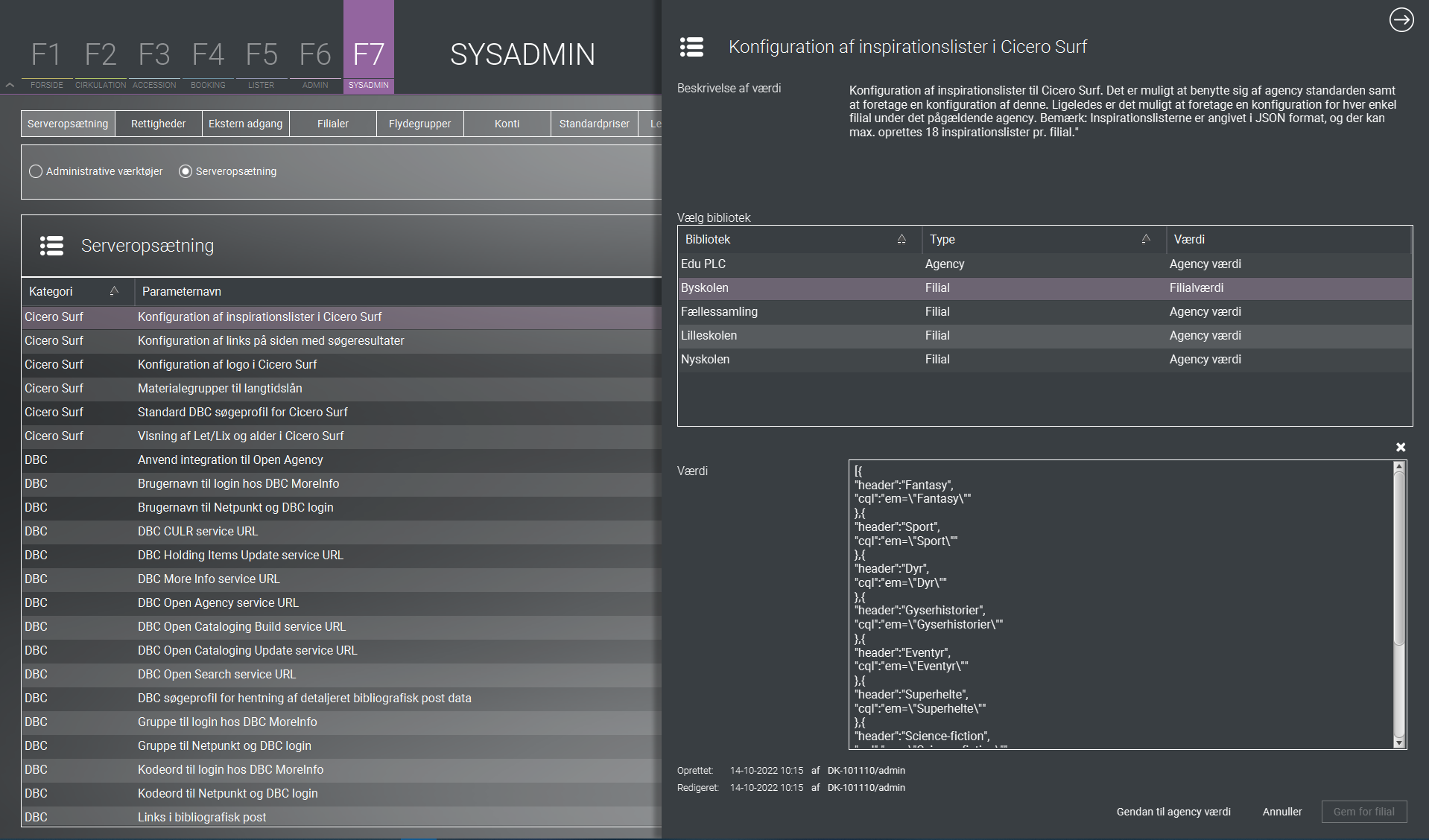Select the Administrative værktøjer radio button

click(36, 171)
